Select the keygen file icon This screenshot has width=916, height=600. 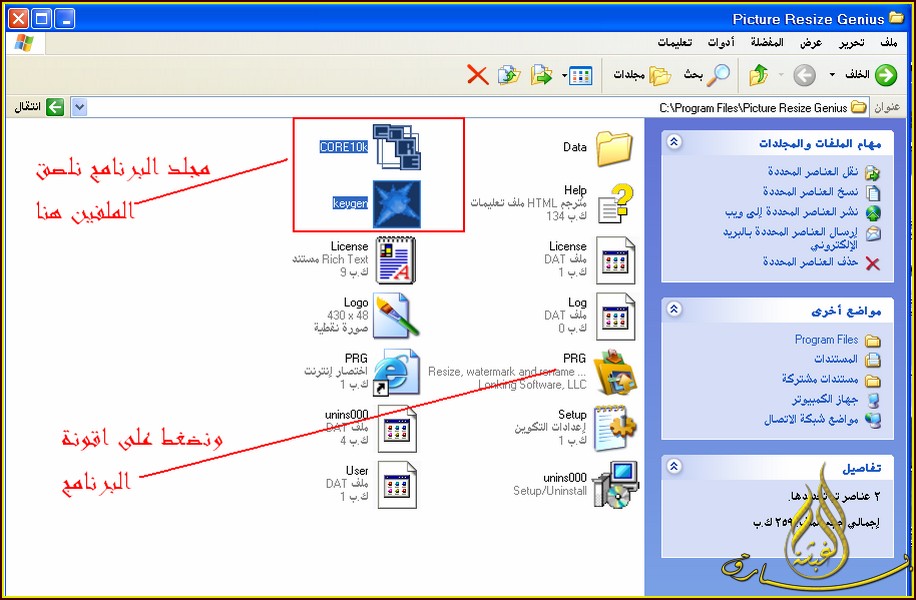[397, 203]
